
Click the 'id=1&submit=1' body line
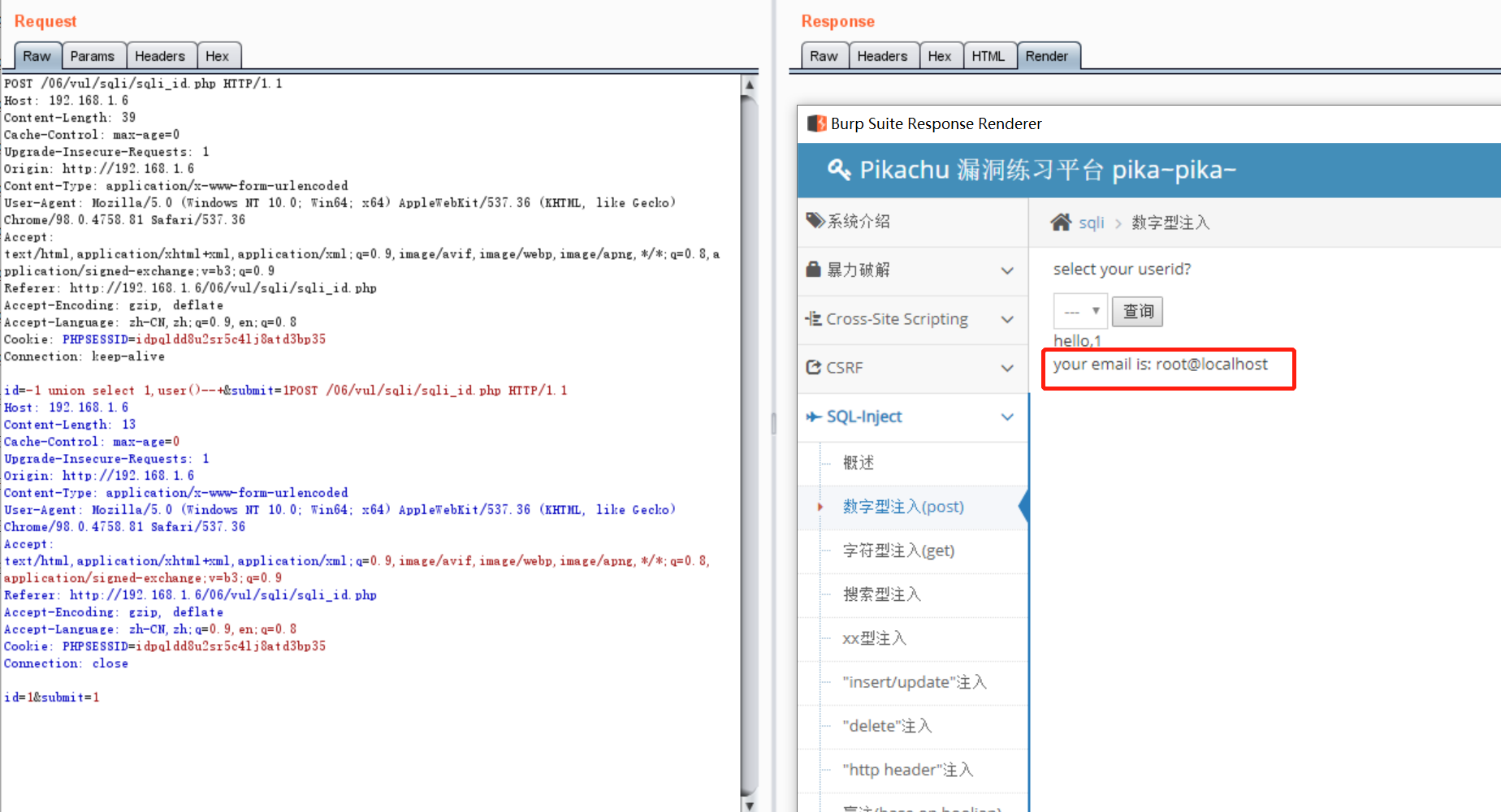pos(52,698)
